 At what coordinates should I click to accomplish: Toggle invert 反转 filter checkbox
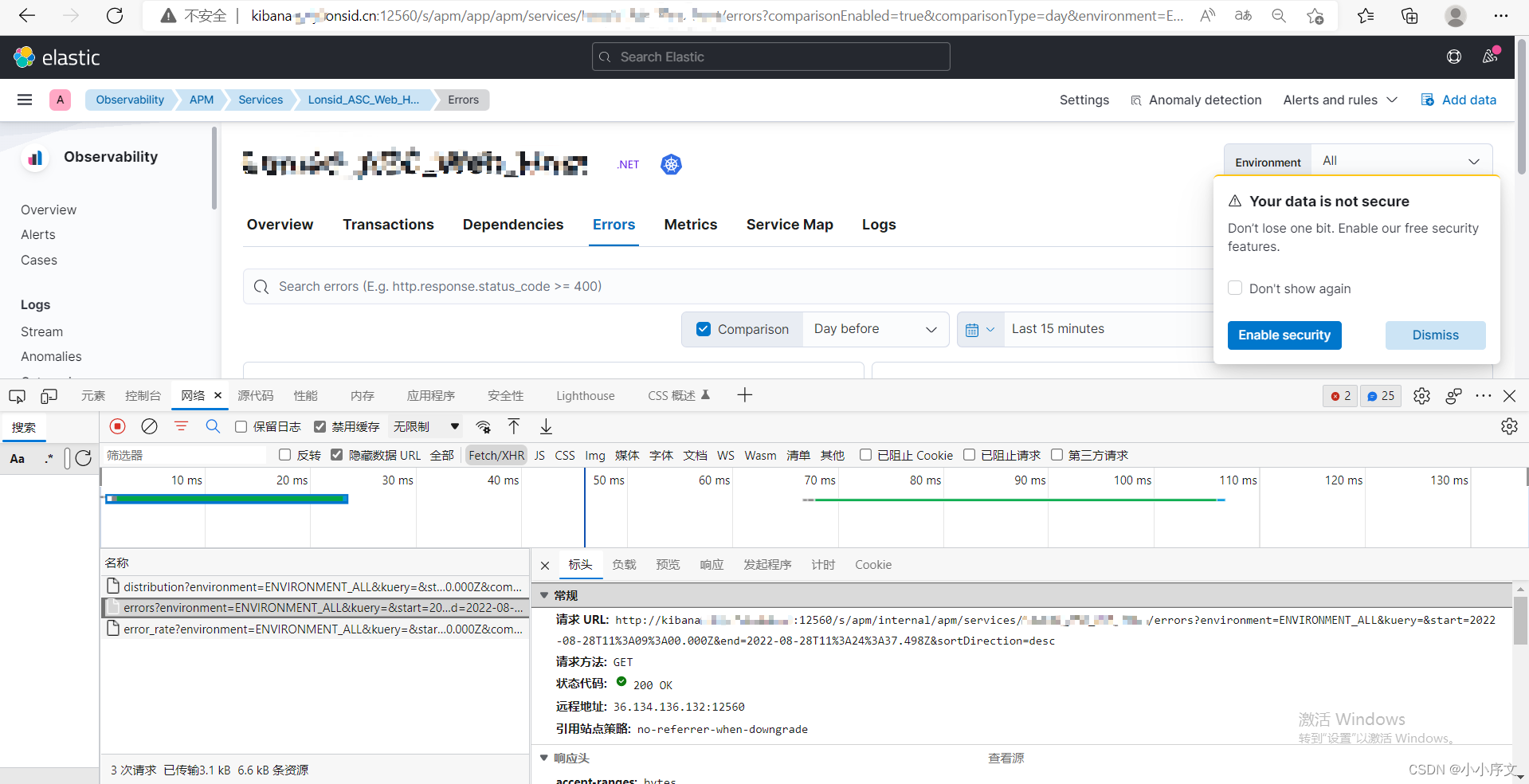(284, 455)
